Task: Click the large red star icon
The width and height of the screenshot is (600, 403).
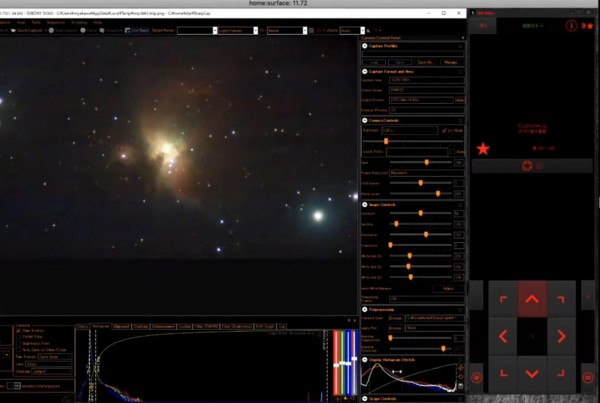Action: [483, 149]
